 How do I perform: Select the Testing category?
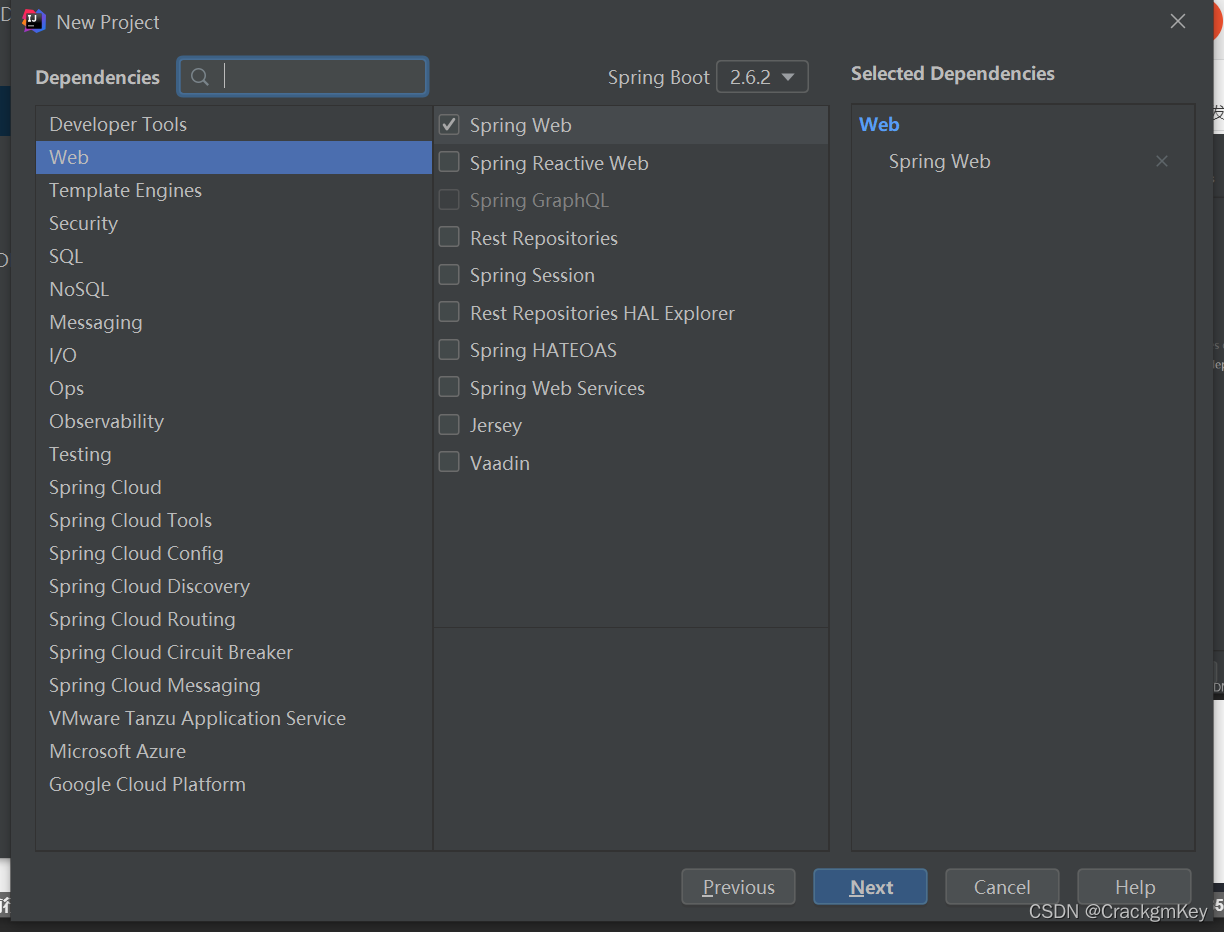[x=234, y=454]
